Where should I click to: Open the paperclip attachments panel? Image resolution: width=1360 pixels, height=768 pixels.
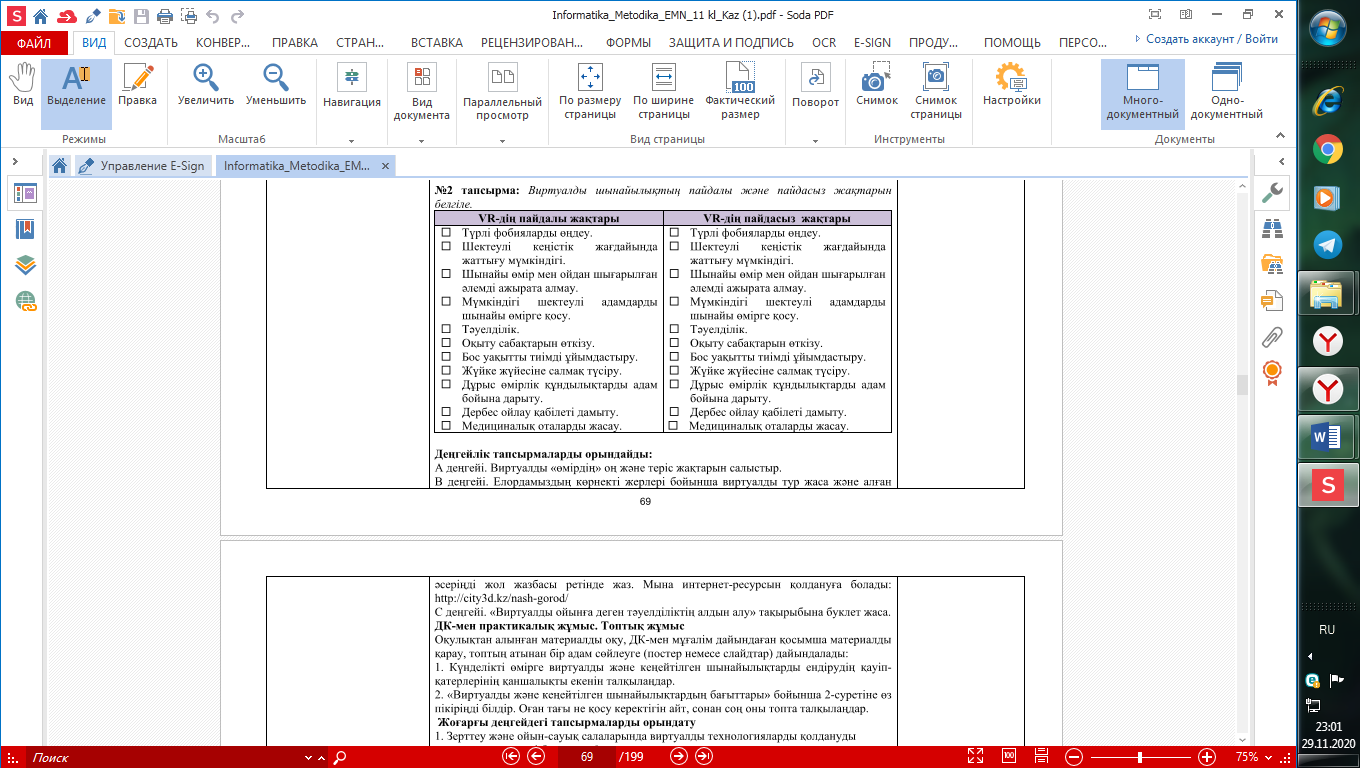tap(1273, 336)
